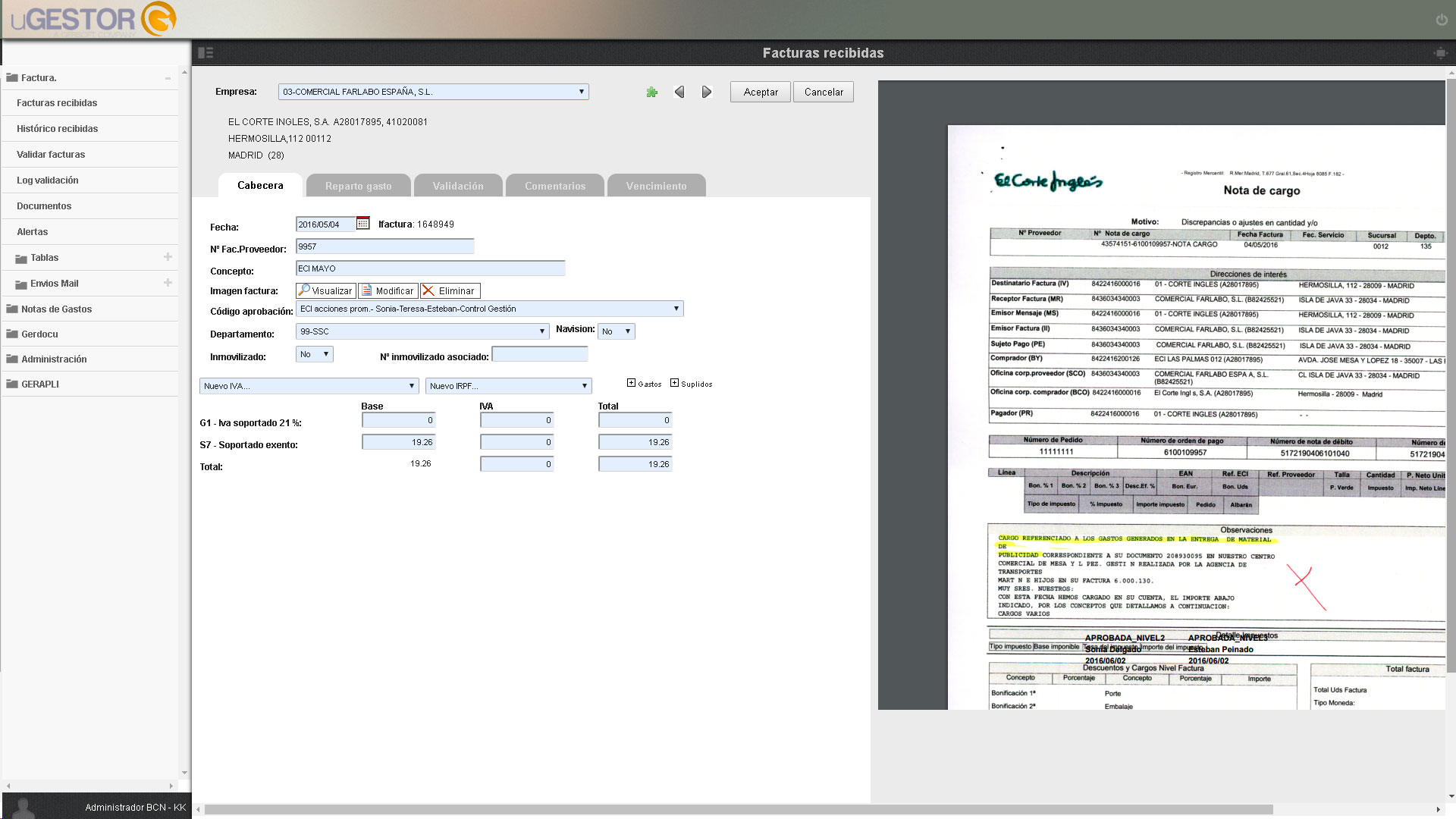1456x819 pixels.
Task: Click the green puzzle piece icon
Action: click(x=651, y=93)
